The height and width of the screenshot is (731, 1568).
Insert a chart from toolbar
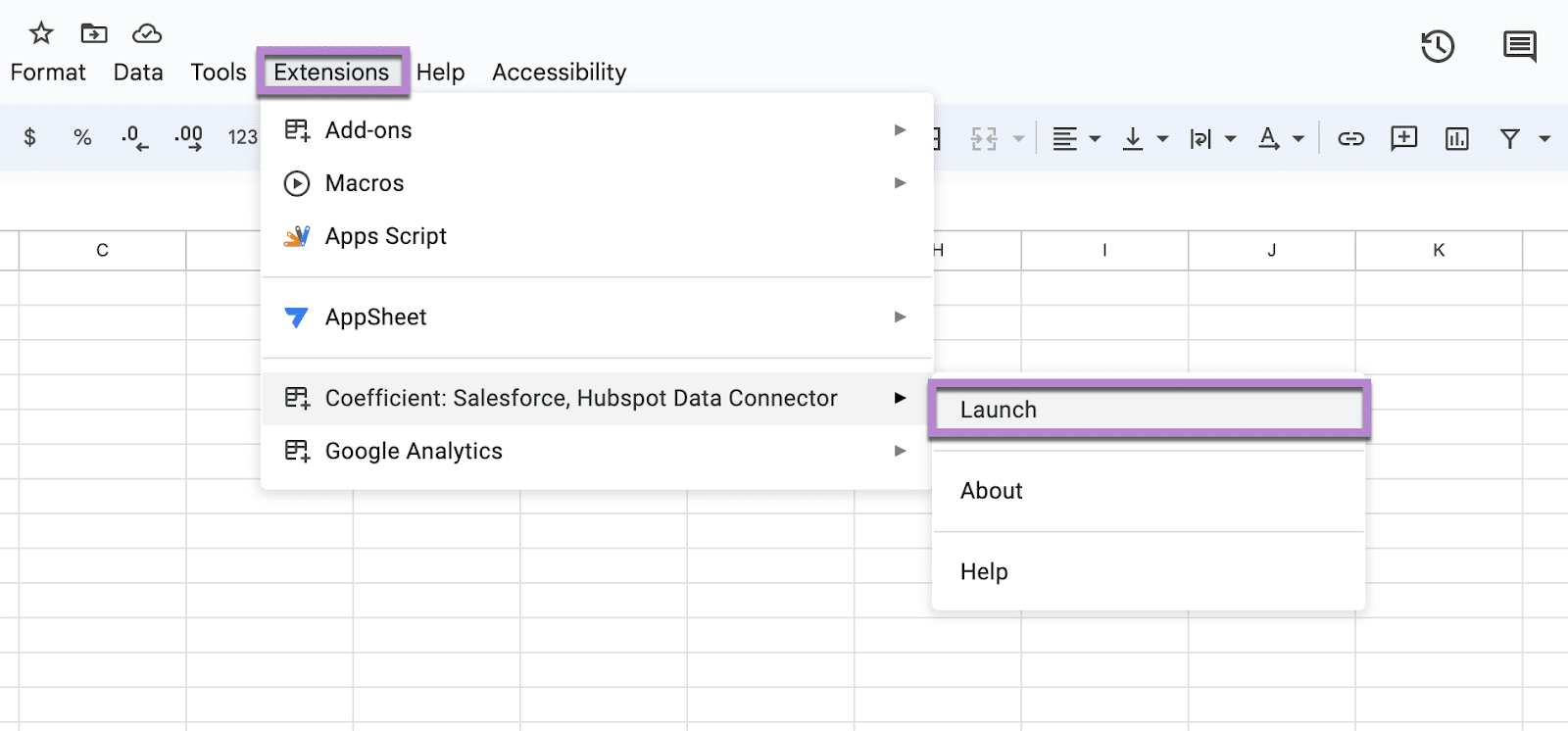point(1456,139)
